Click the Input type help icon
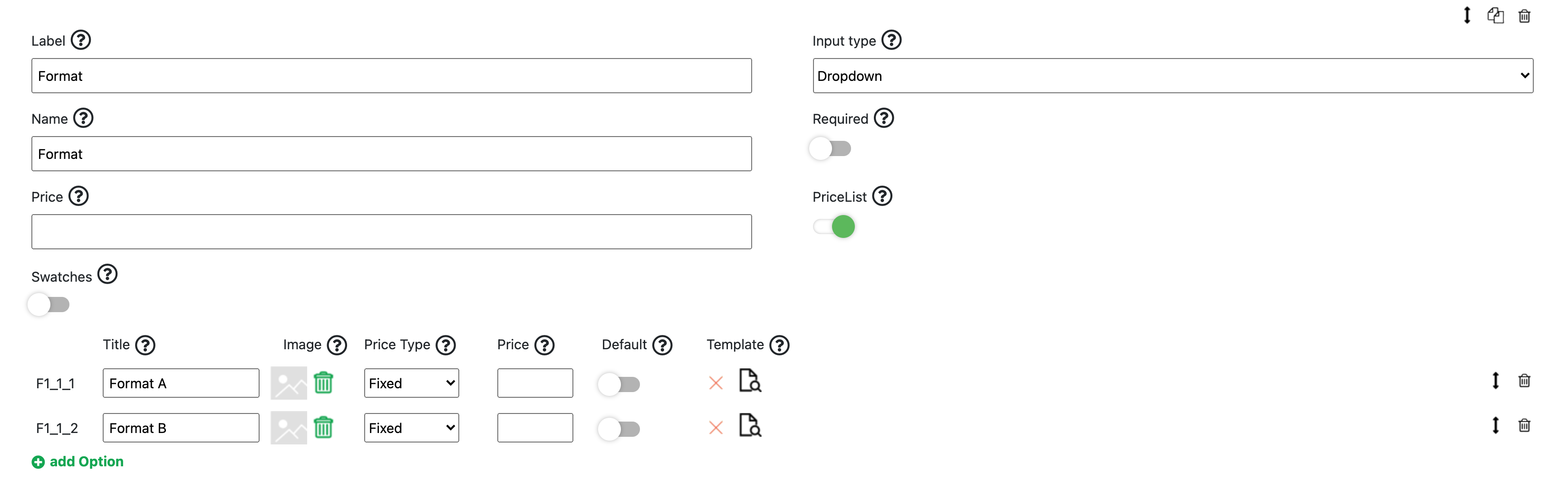Viewport: 1568px width, 492px height. tap(891, 40)
